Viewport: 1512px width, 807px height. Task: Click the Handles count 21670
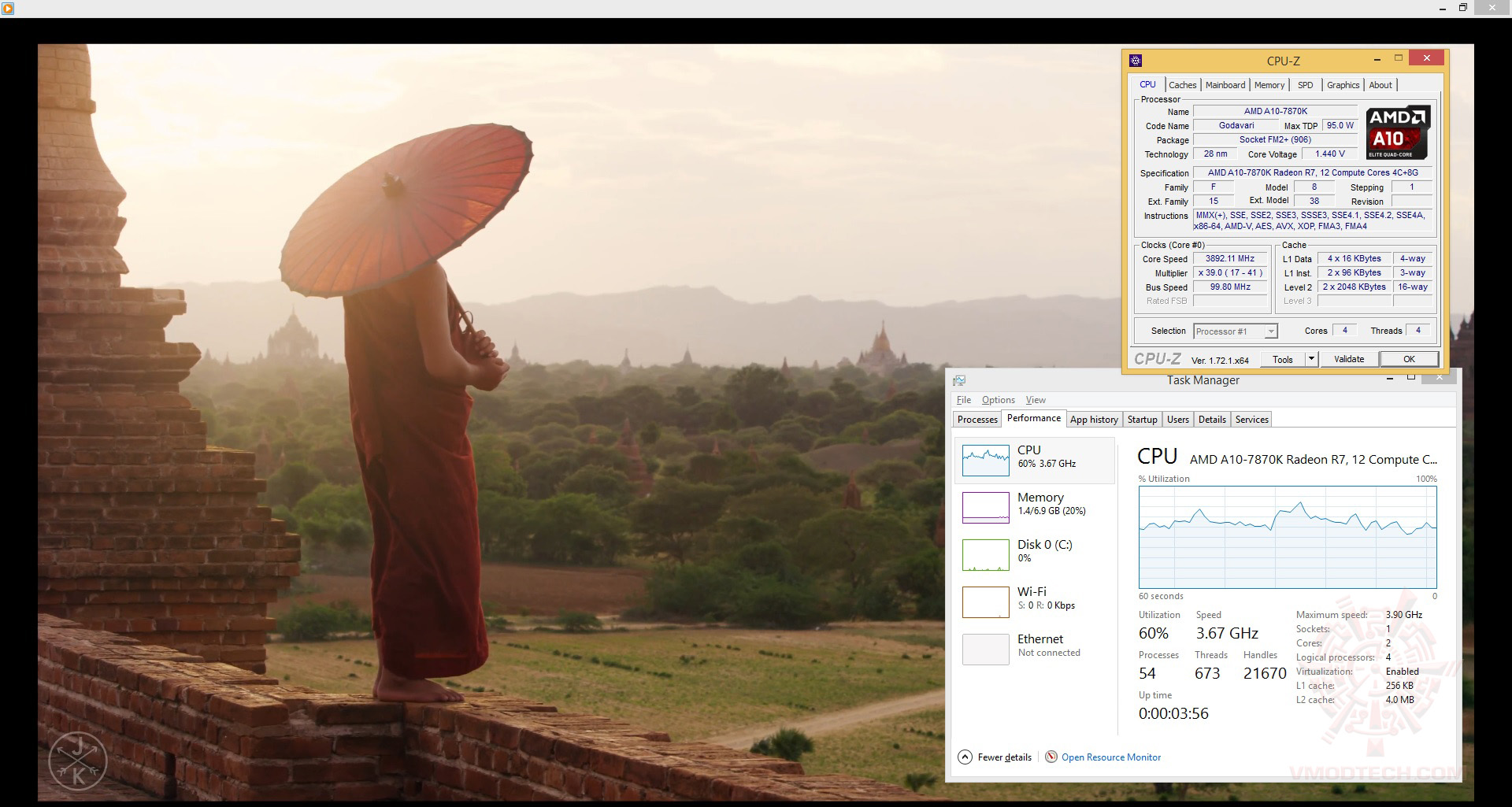click(x=1265, y=673)
